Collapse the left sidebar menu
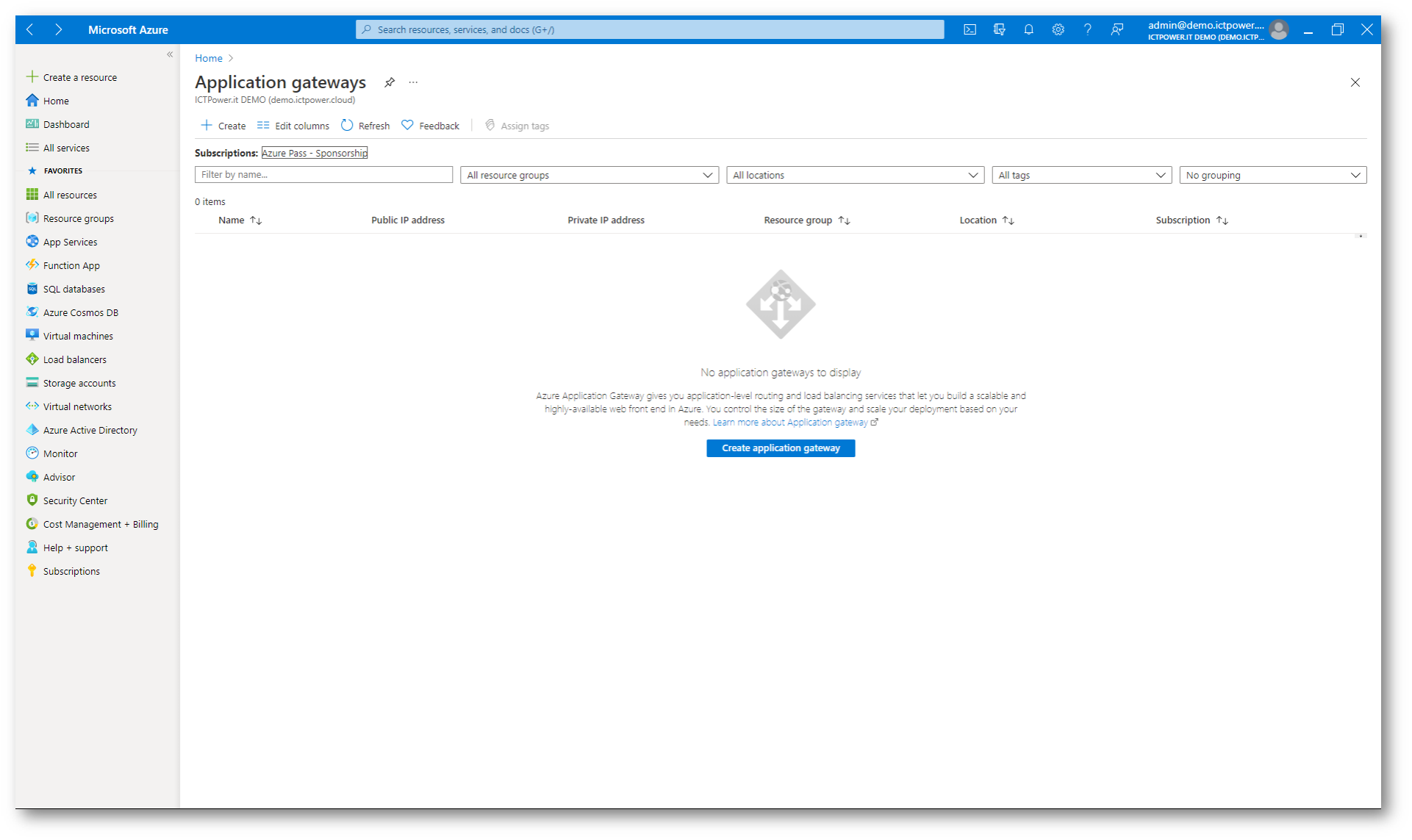Viewport: 1412px width, 840px height. tap(170, 54)
